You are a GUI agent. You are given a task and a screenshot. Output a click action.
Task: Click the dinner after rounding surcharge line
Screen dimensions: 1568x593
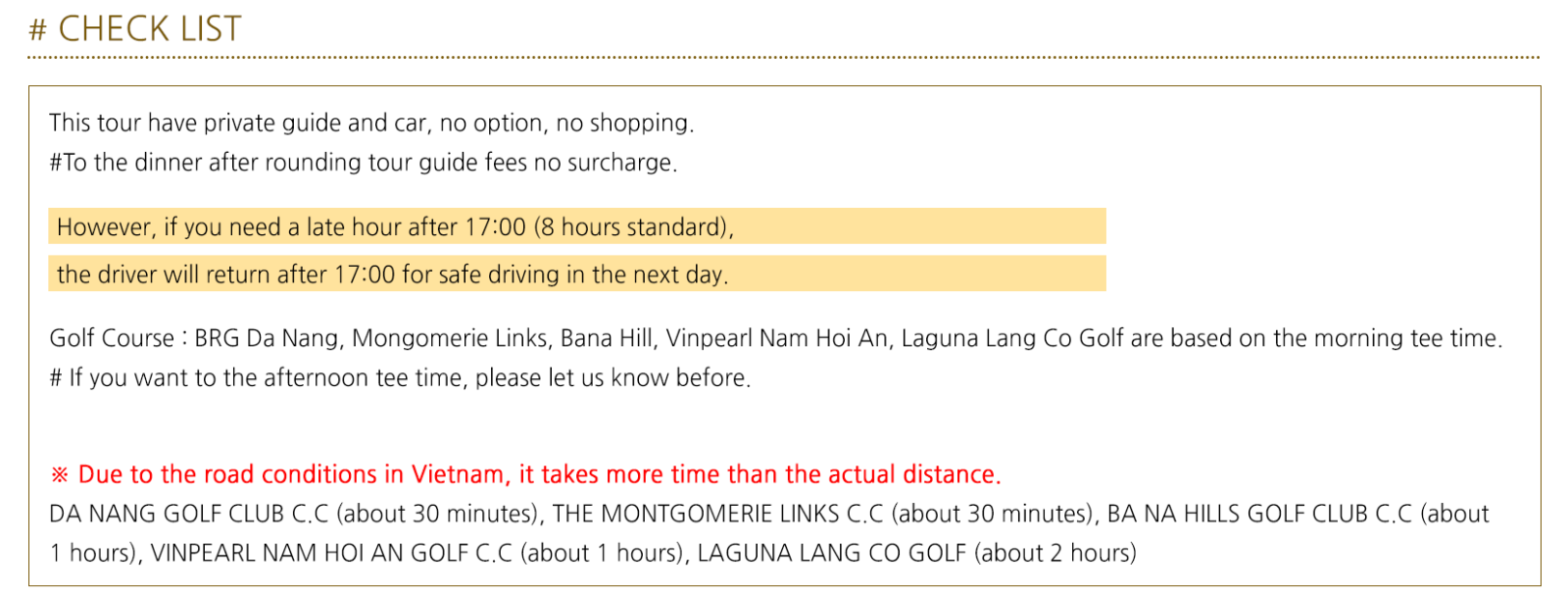coord(363,163)
